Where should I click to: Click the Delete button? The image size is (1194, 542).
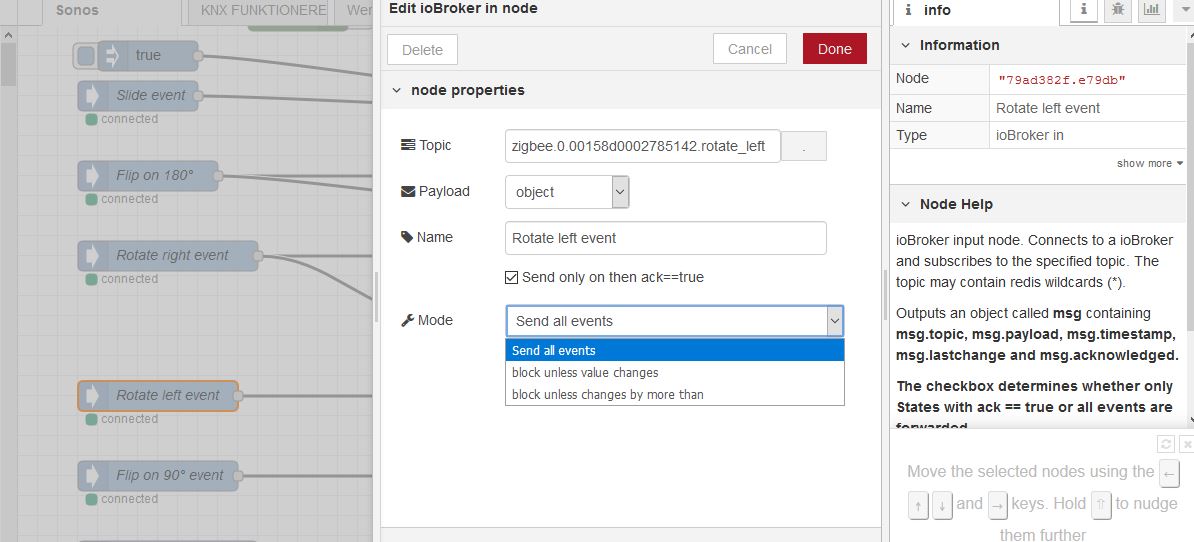(422, 49)
